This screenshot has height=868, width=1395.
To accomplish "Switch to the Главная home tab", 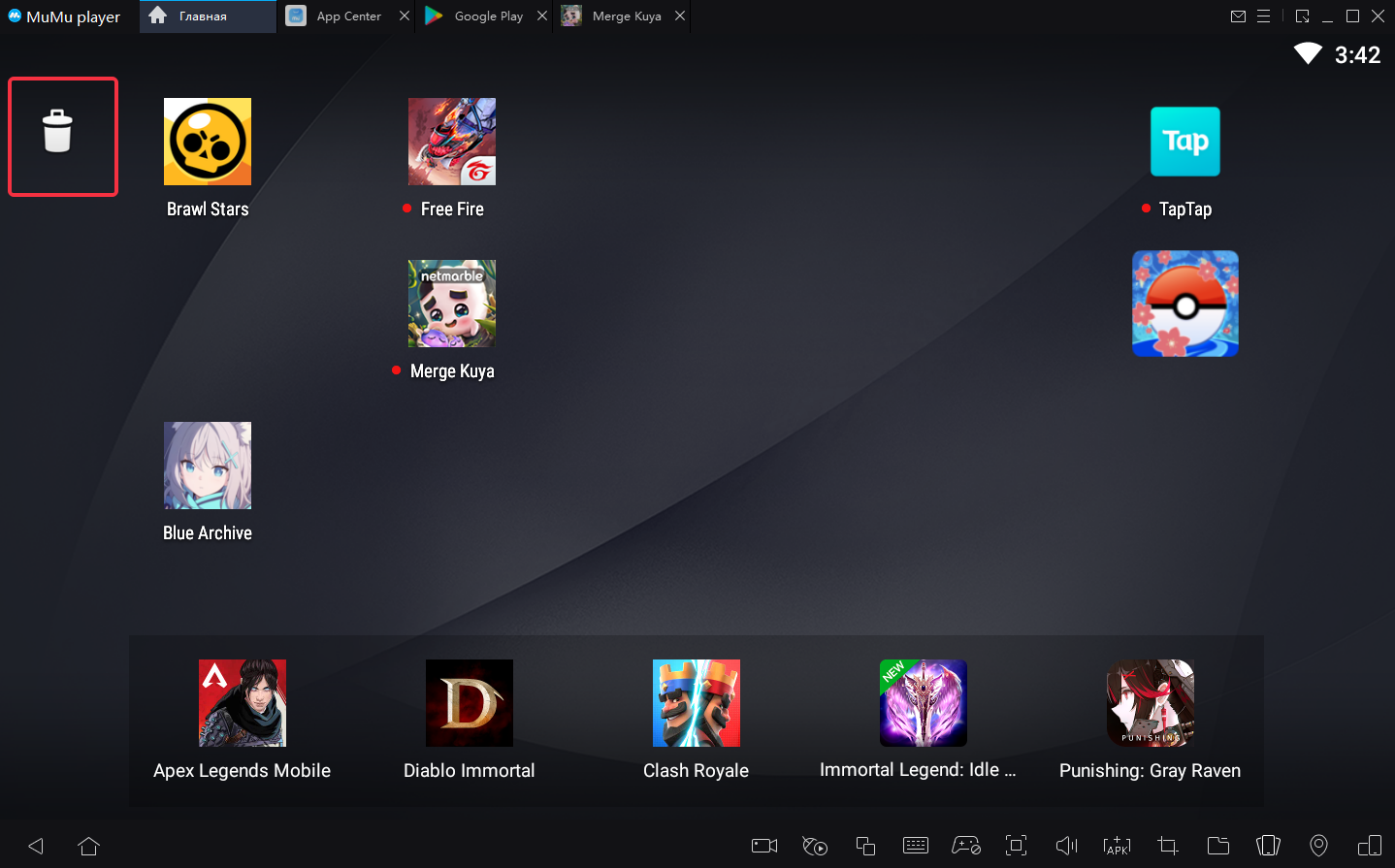I will (208, 16).
